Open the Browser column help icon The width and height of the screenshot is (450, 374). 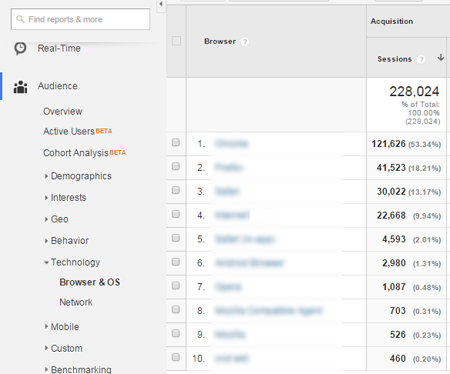coord(245,42)
